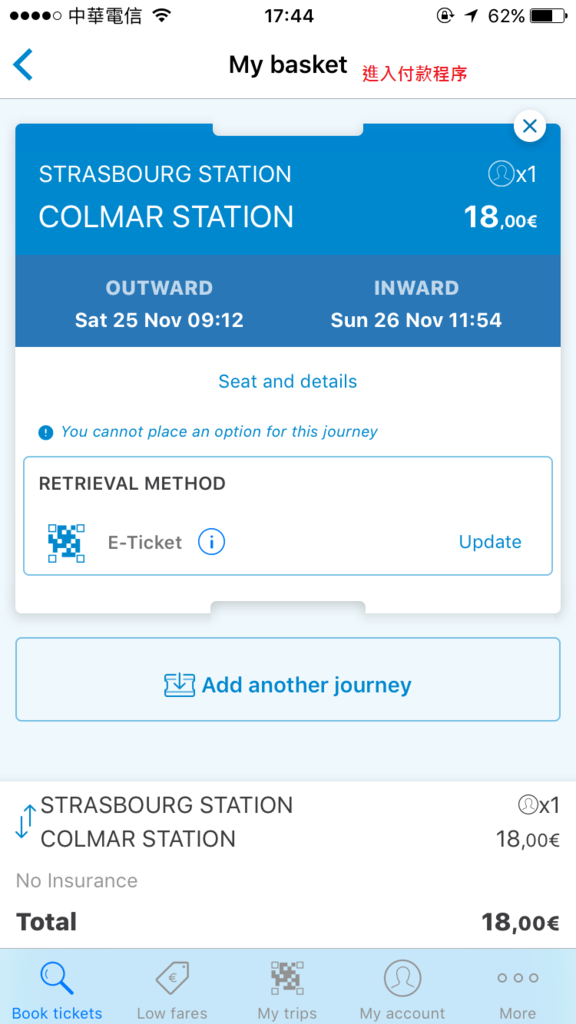Go back using the blue chevron arrow

[22, 65]
